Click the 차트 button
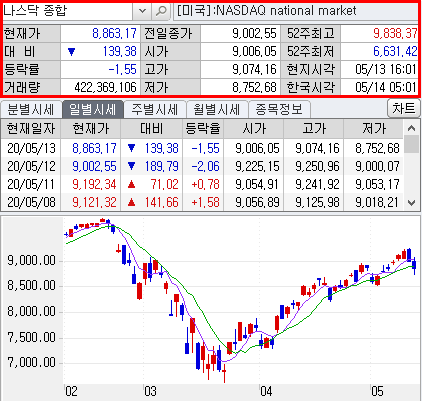Viewport: 422px width, 401px height. (404, 108)
